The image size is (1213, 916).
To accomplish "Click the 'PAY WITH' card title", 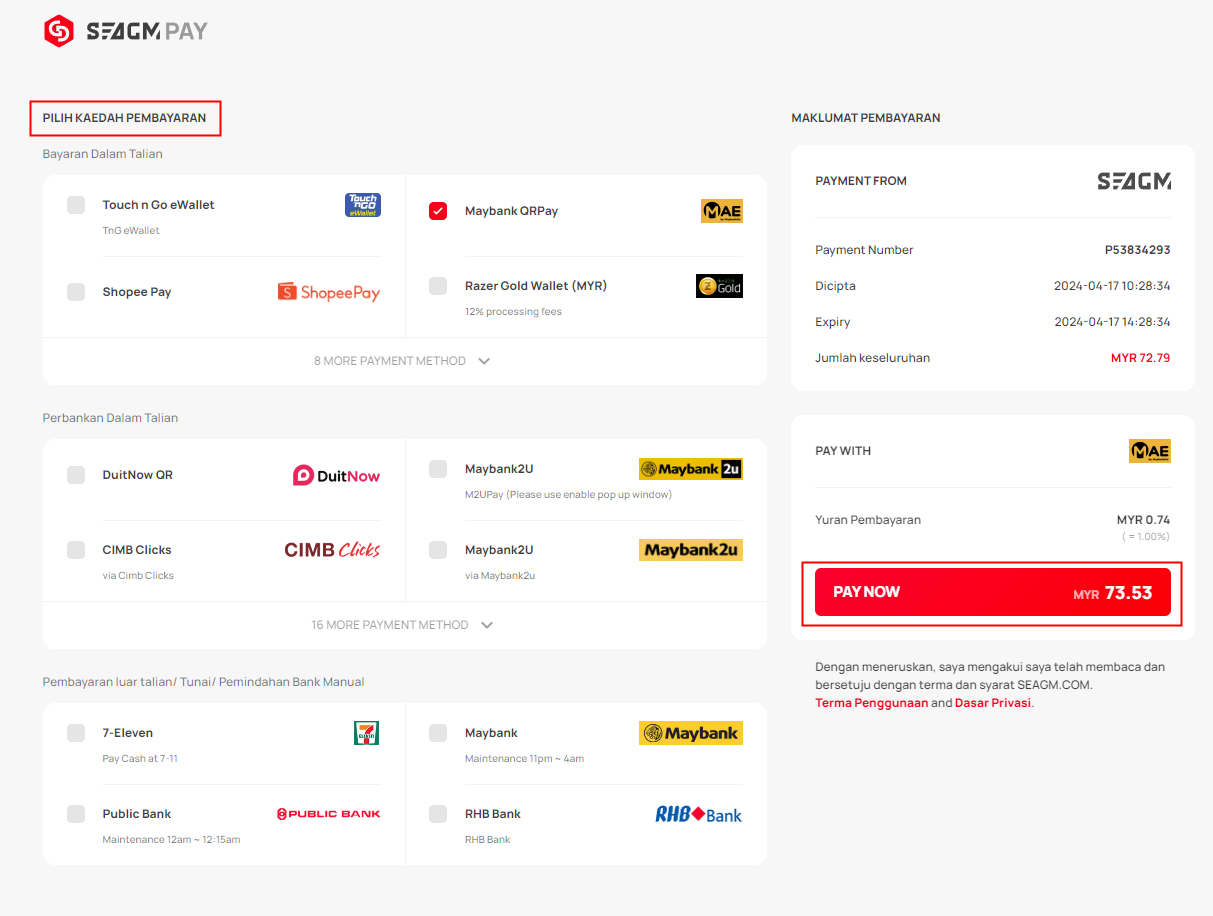I will click(843, 451).
